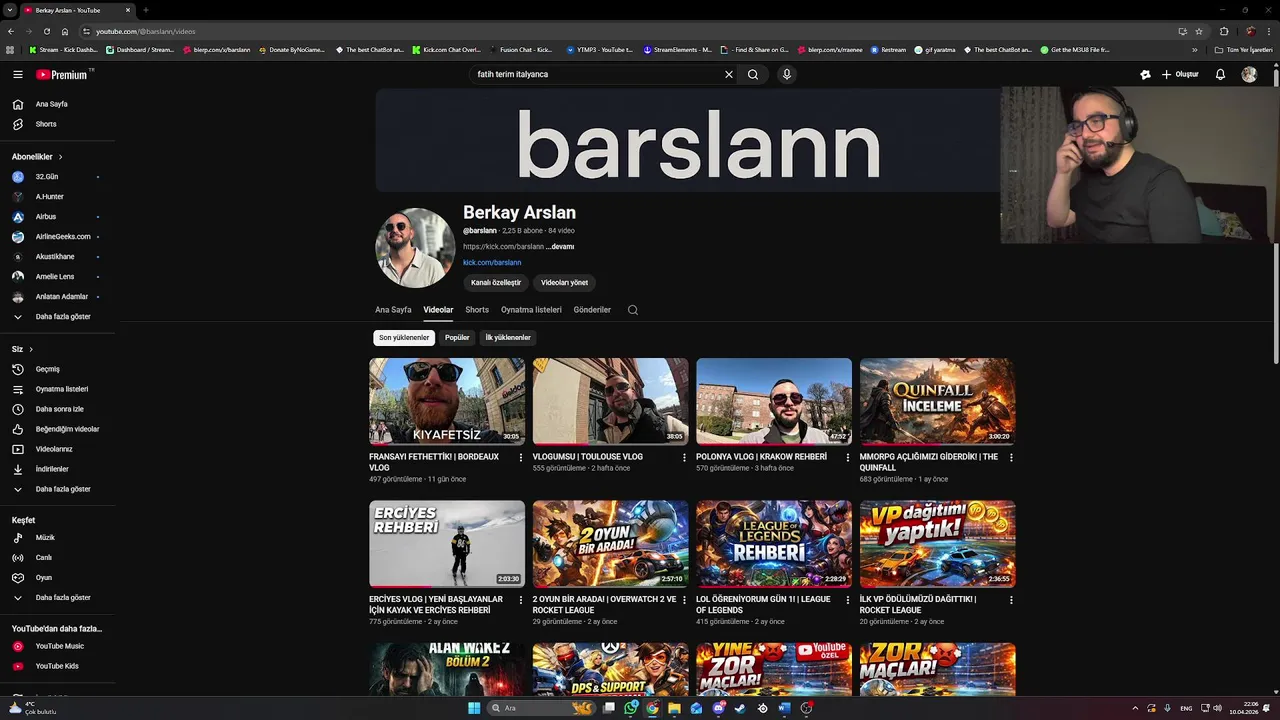Screen dimensions: 1280x720
Task: Open the Siz section chevron
Action: click(x=31, y=349)
